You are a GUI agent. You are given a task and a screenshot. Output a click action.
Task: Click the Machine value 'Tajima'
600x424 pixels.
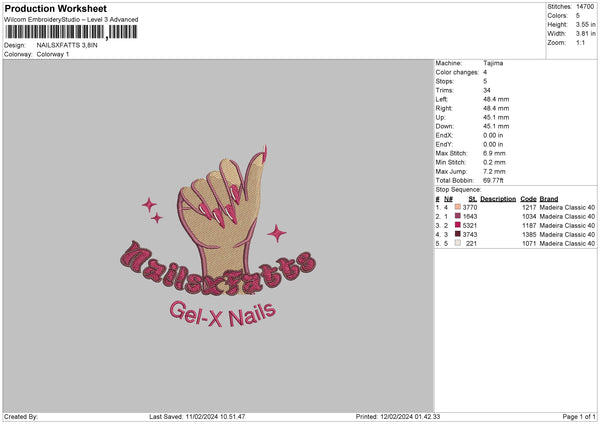tap(493, 63)
